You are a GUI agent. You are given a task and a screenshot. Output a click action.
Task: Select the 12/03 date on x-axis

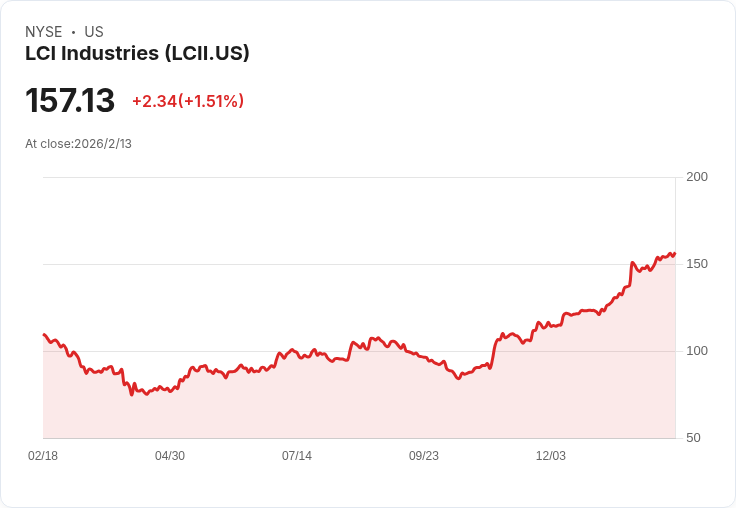click(x=551, y=456)
